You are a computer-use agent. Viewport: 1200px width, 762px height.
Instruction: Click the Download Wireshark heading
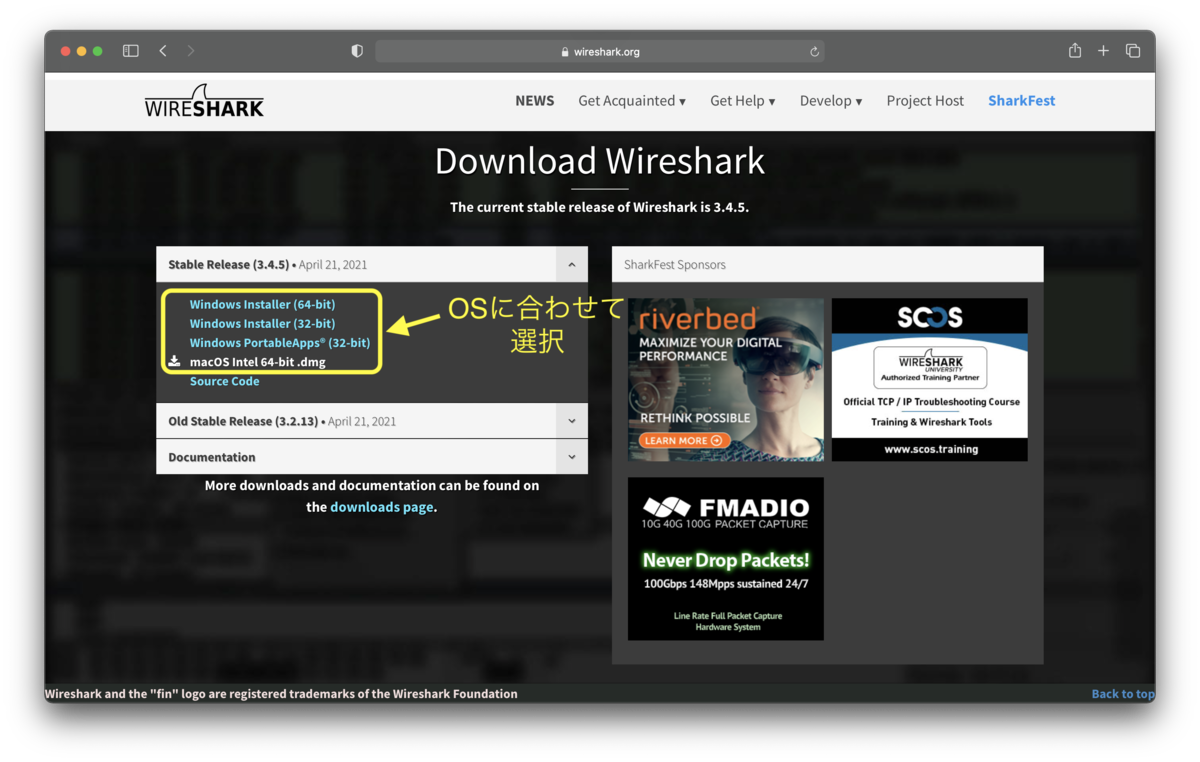pyautogui.click(x=600, y=161)
